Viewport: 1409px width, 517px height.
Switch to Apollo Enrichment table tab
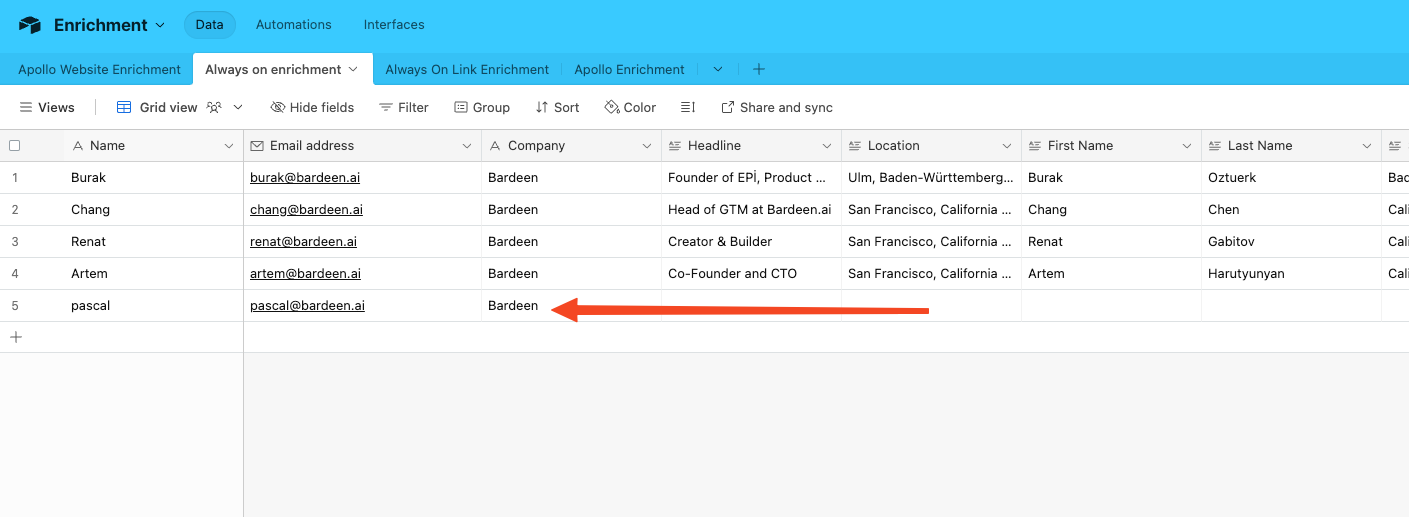629,69
